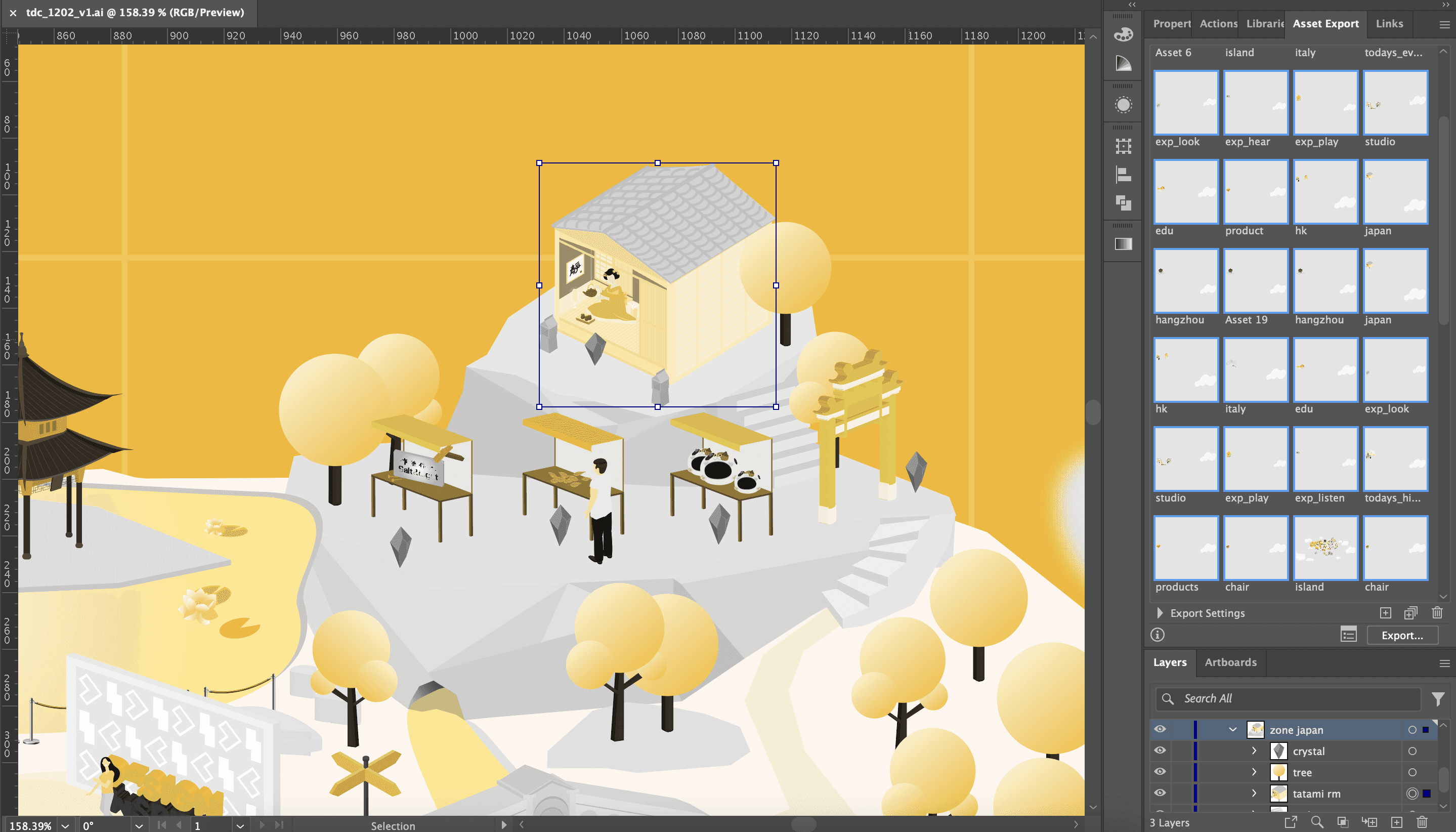Expand the crystal sublayer
Image resolution: width=1456 pixels, height=832 pixels.
tap(1254, 751)
